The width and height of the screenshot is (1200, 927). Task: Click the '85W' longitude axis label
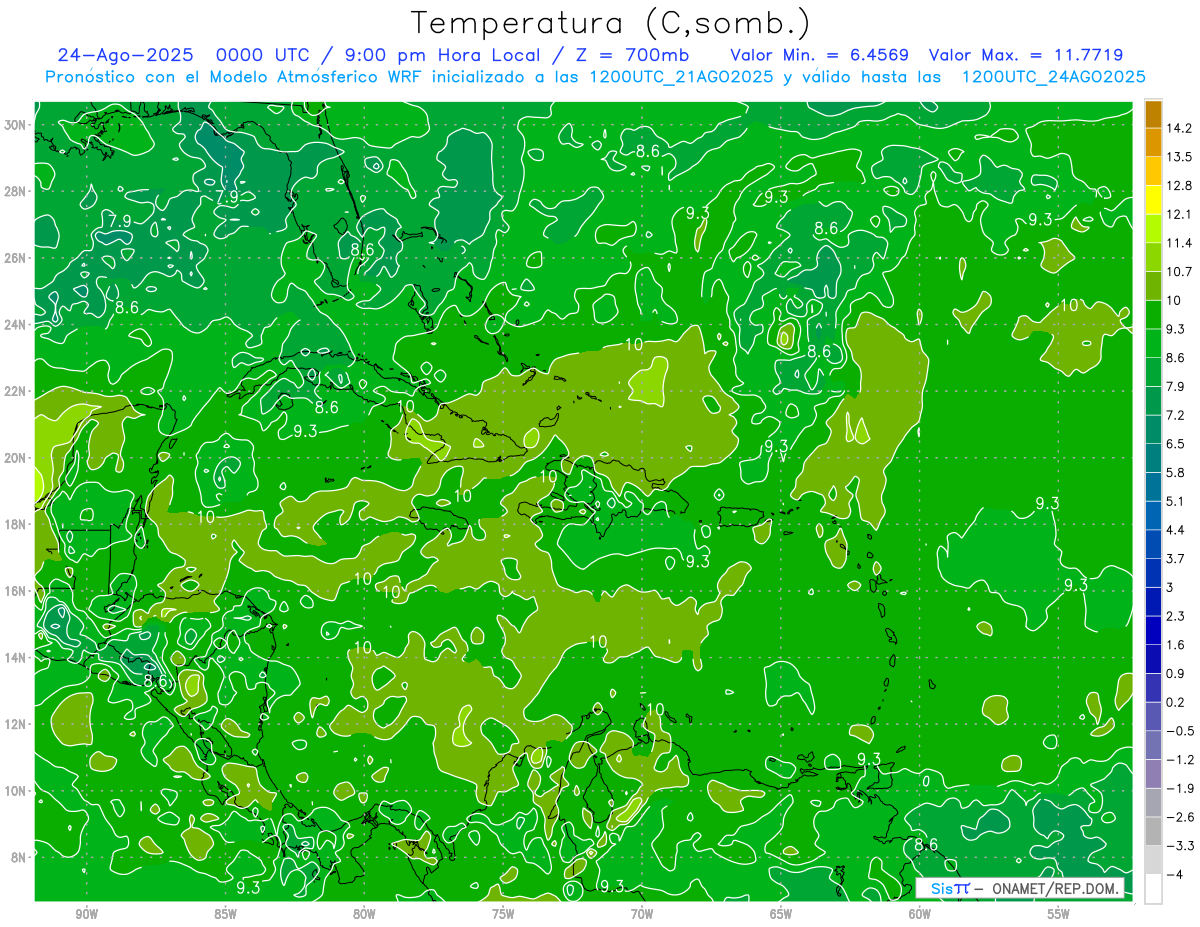coord(226,914)
